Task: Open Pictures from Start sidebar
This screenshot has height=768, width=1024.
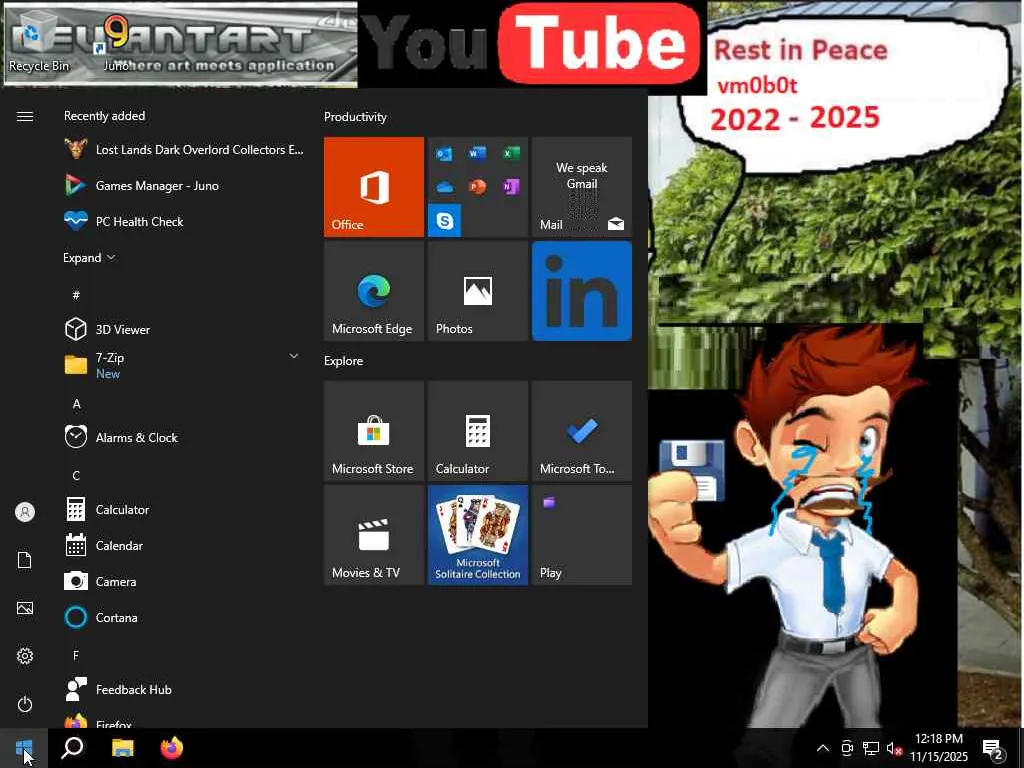Action: [x=25, y=608]
